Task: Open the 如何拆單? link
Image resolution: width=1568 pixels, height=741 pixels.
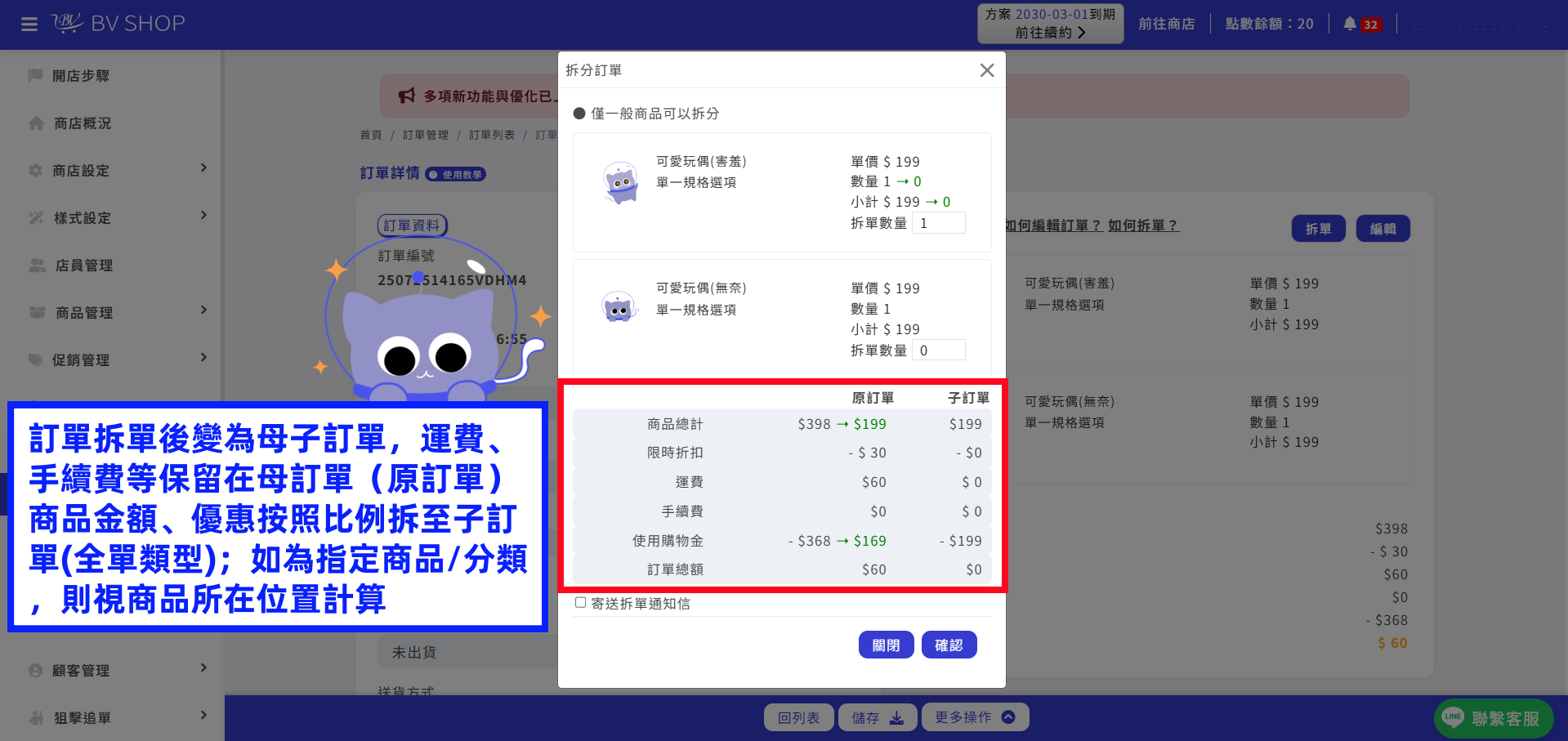Action: (x=1143, y=225)
